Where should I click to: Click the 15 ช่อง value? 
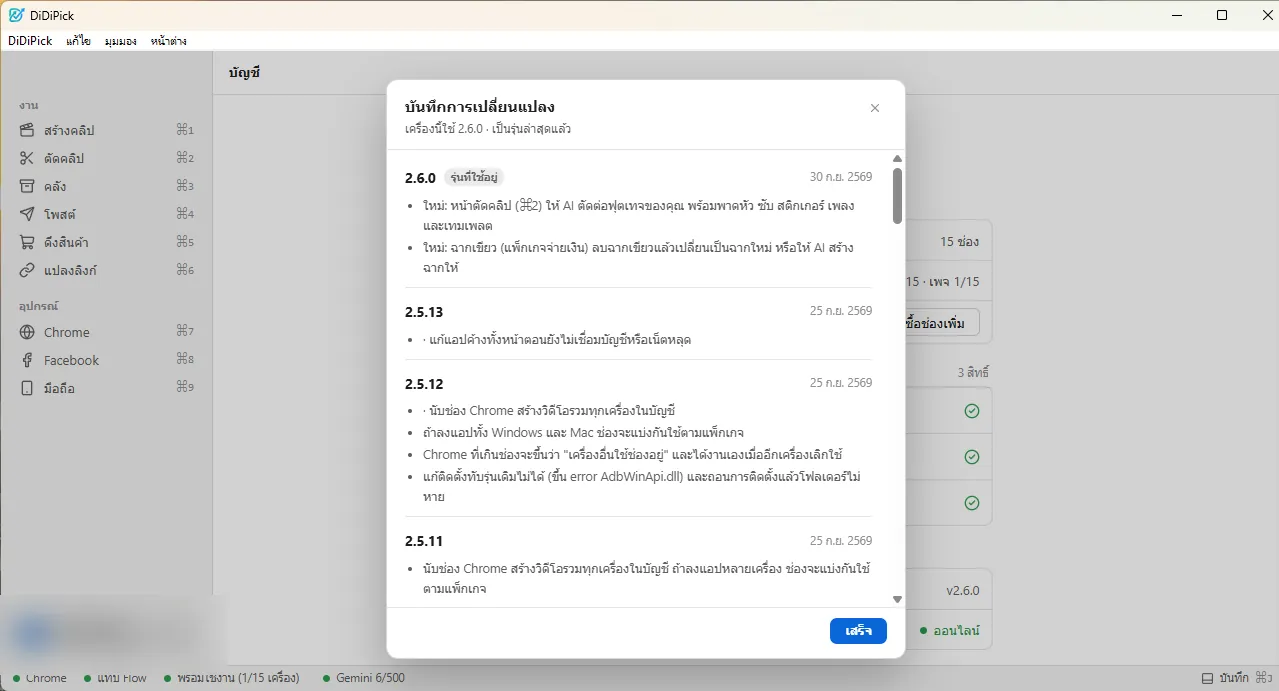(x=959, y=242)
